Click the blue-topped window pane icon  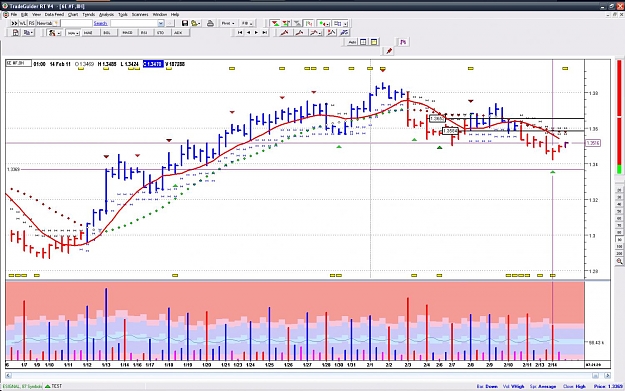(x=363, y=42)
